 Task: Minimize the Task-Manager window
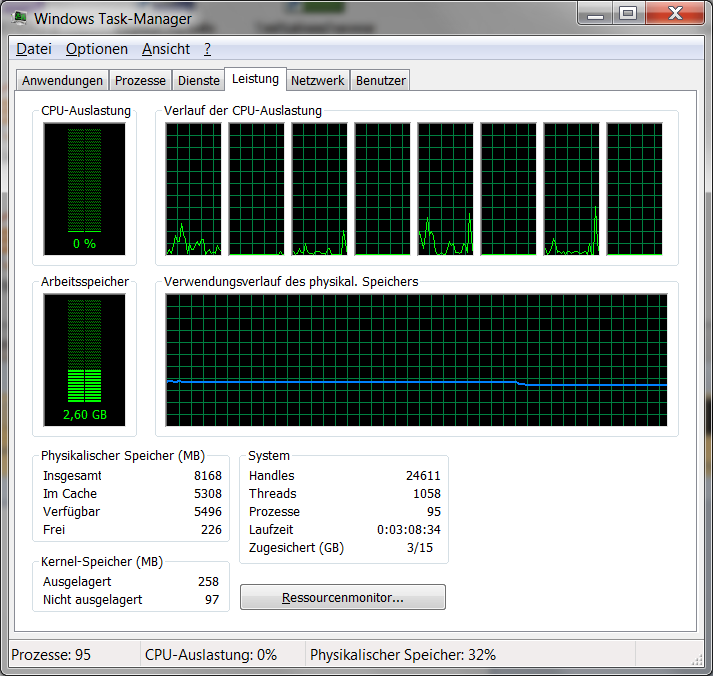click(x=595, y=14)
